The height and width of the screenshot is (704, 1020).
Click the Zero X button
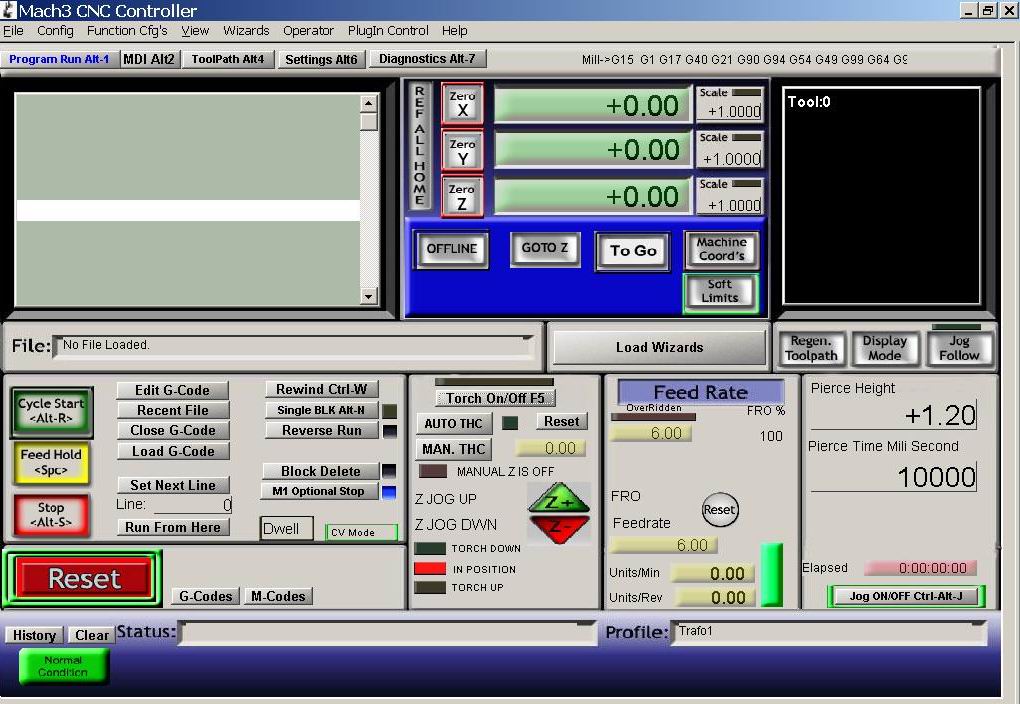(462, 104)
